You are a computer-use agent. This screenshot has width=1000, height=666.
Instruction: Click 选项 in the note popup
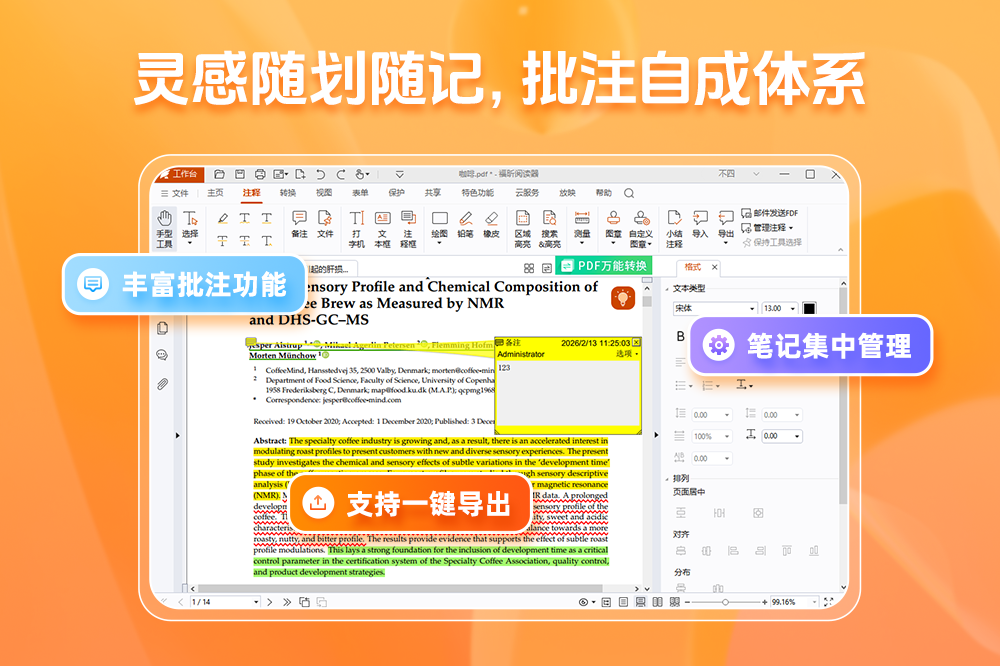click(x=626, y=354)
